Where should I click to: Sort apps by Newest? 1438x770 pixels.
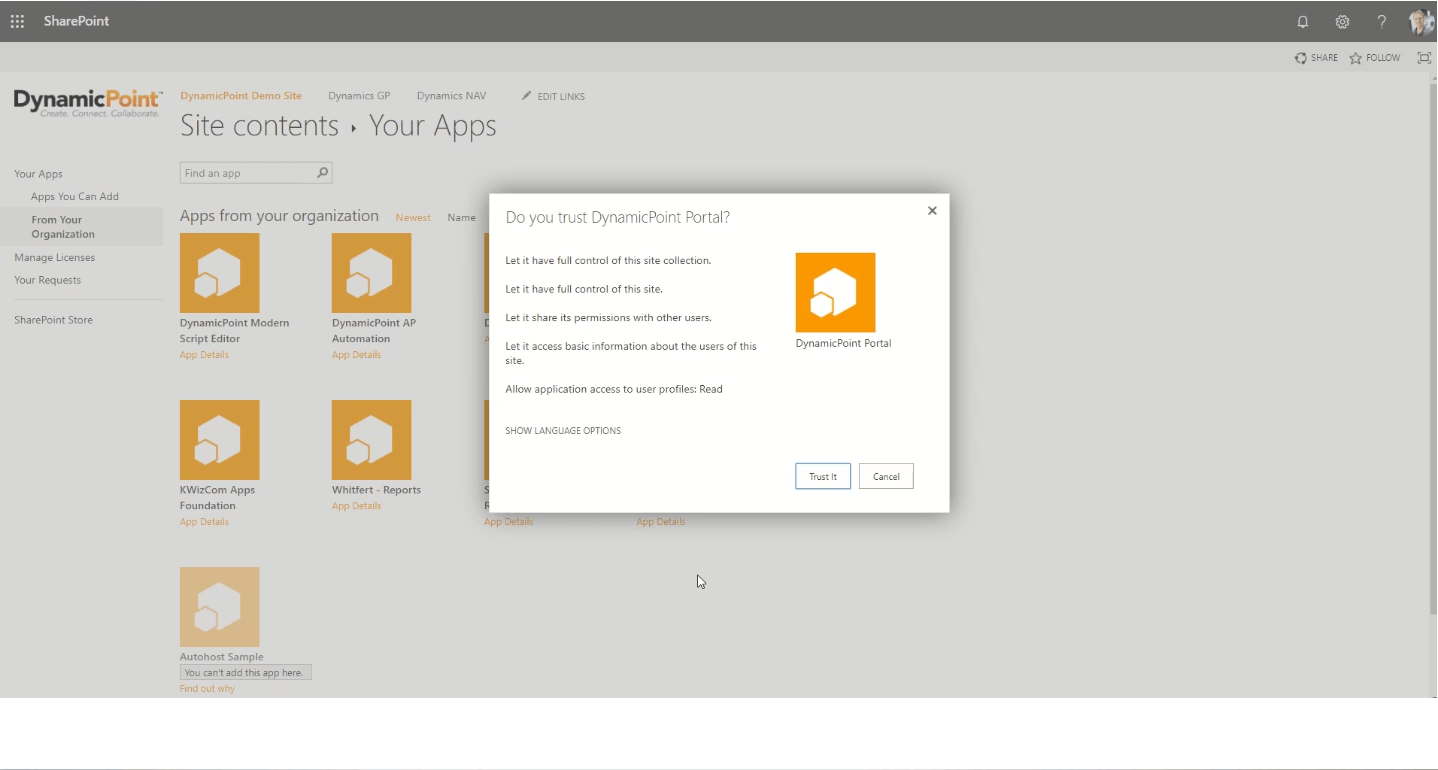(413, 218)
